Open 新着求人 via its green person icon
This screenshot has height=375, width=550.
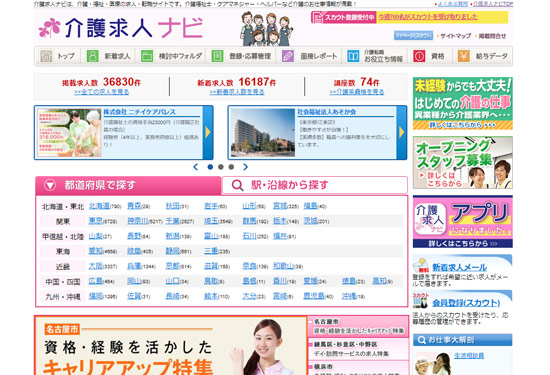pyautogui.click(x=93, y=56)
